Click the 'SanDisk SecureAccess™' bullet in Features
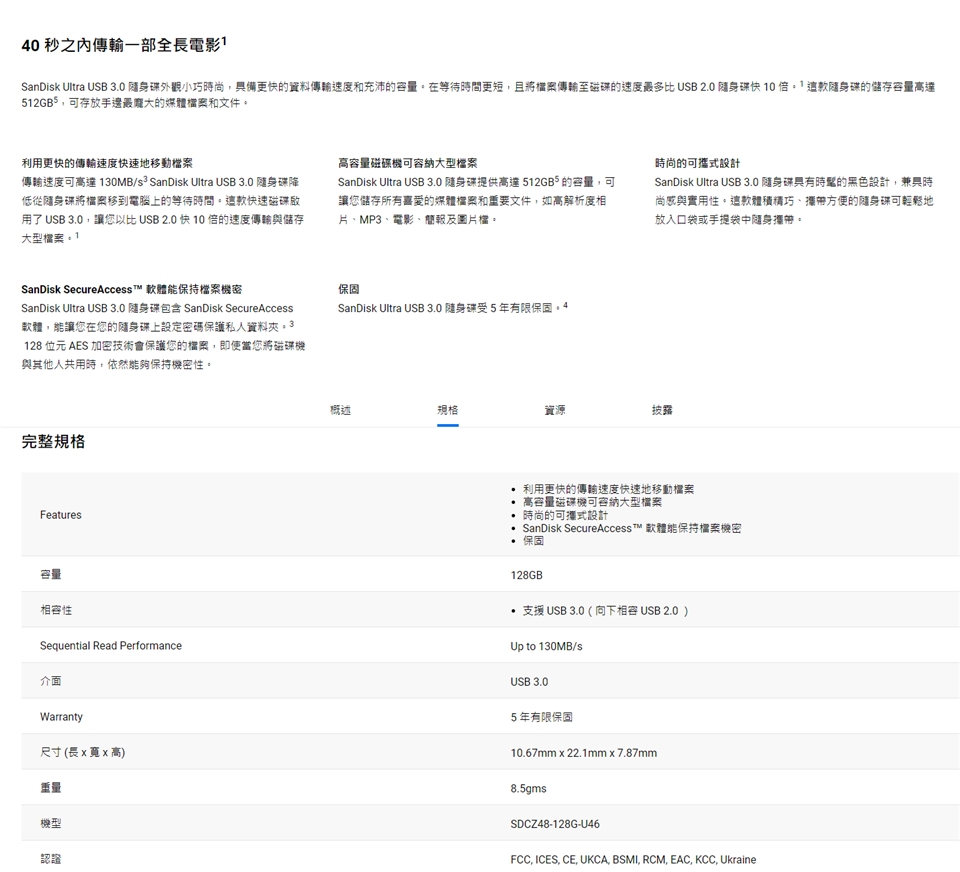960x872 pixels. tap(632, 528)
